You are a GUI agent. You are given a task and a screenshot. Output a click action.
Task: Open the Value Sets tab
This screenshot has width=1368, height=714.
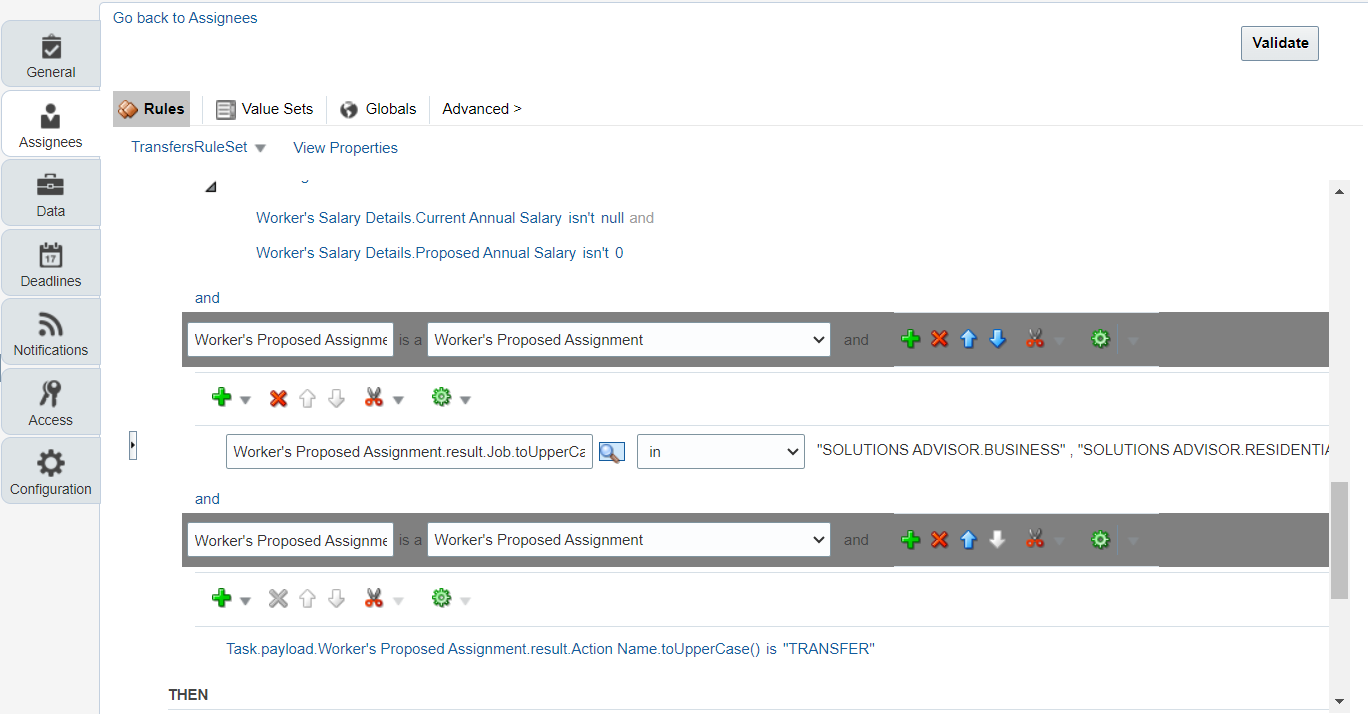tap(265, 109)
